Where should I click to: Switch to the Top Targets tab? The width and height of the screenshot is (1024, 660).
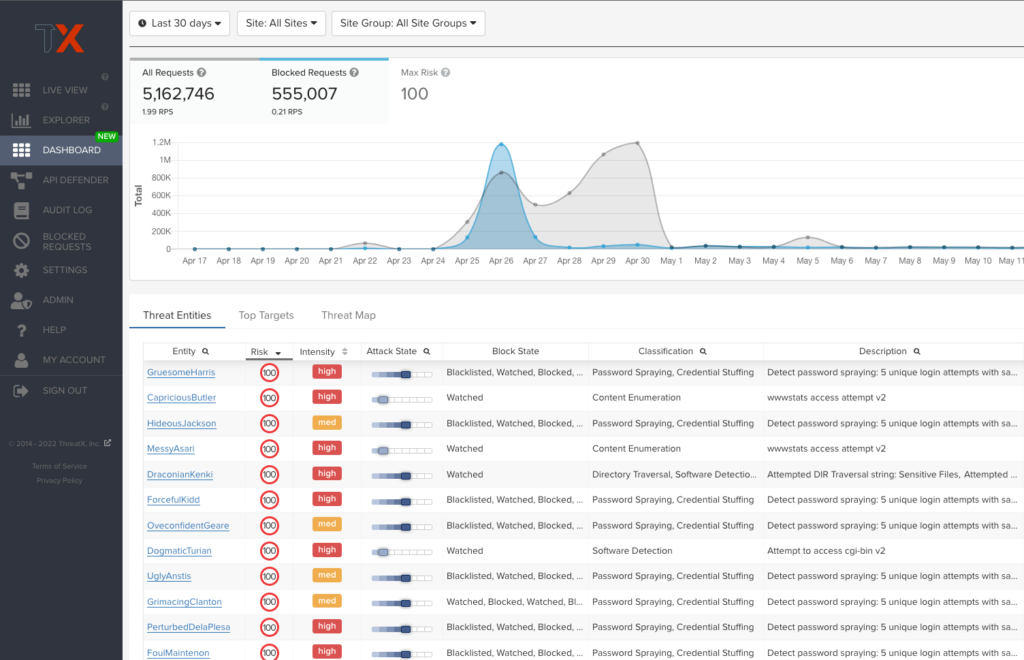pos(266,315)
